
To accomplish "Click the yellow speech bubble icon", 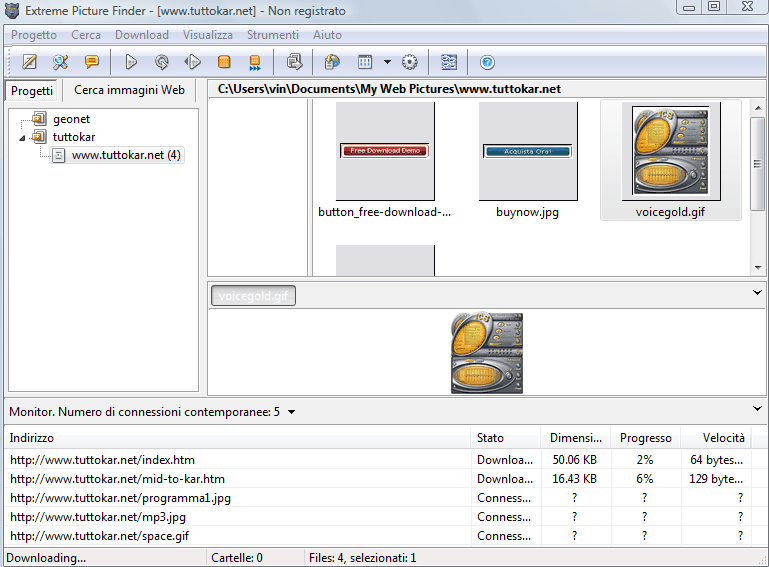I will pos(91,62).
